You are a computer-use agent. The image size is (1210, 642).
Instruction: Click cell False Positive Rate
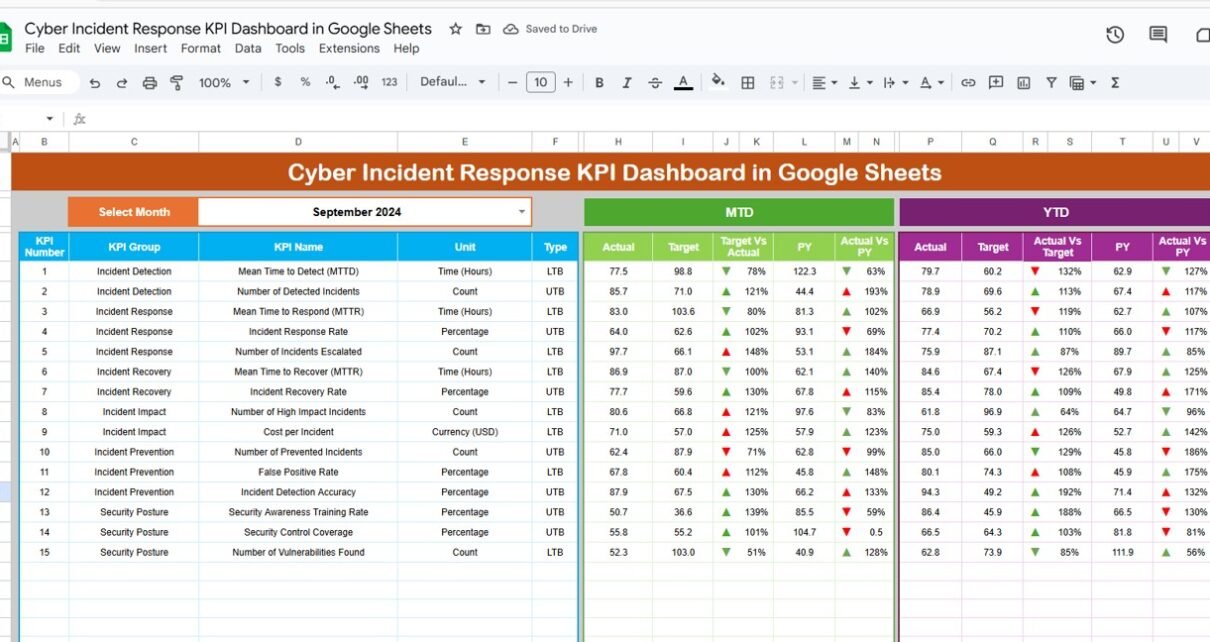pyautogui.click(x=298, y=472)
